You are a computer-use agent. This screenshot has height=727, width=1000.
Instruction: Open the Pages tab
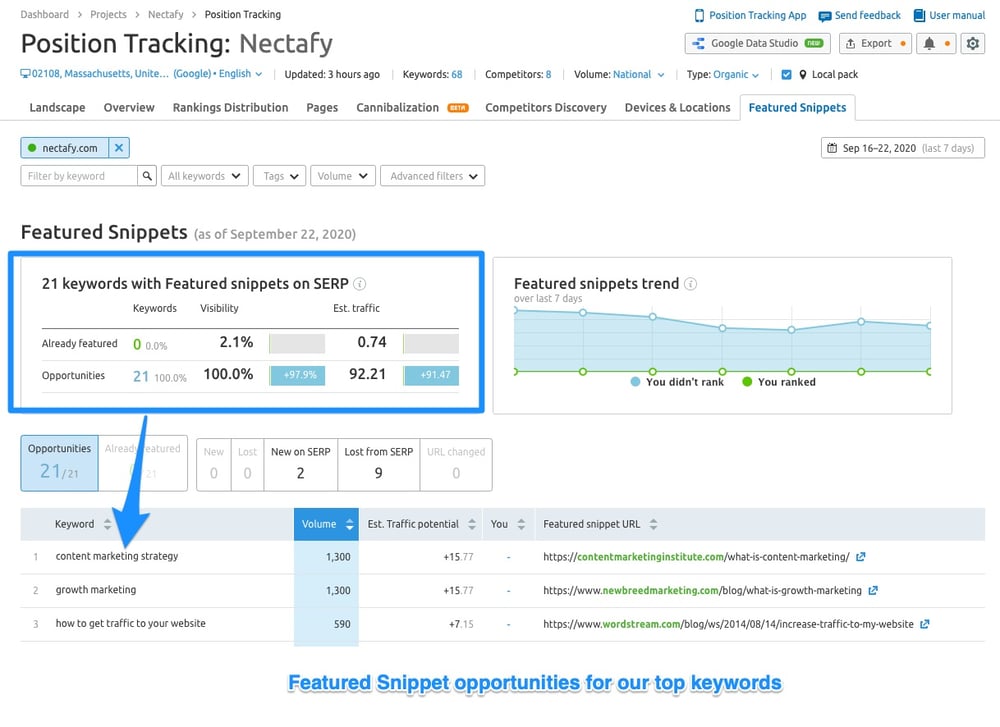pos(322,108)
